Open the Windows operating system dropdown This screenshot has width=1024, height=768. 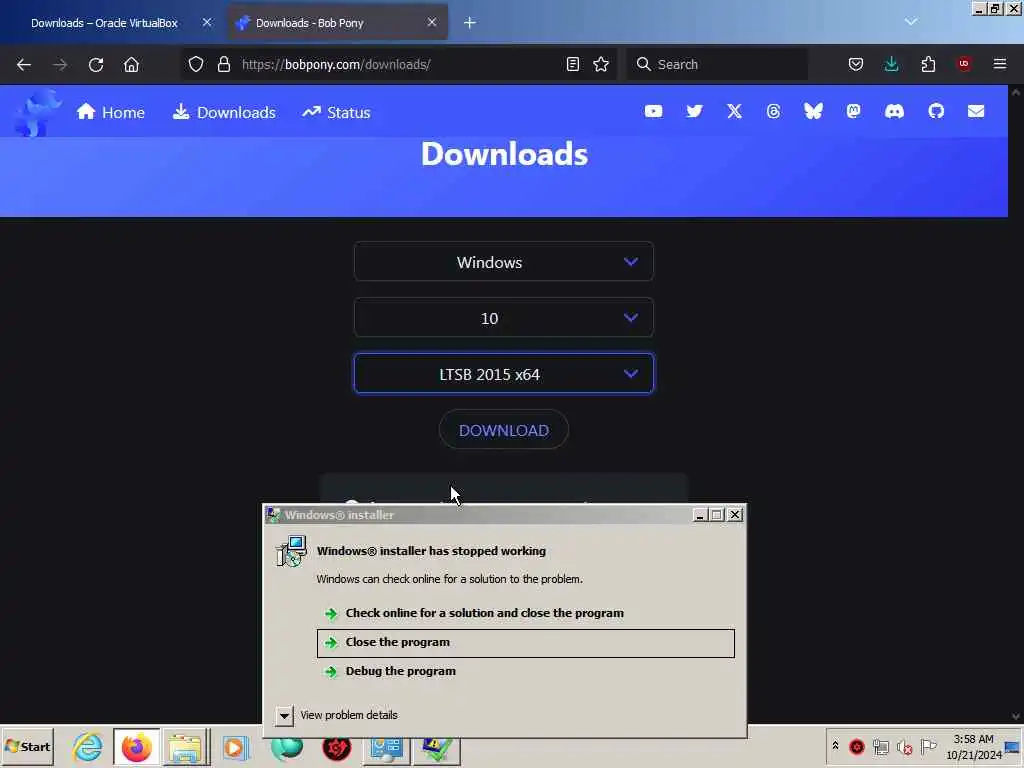pyautogui.click(x=504, y=262)
